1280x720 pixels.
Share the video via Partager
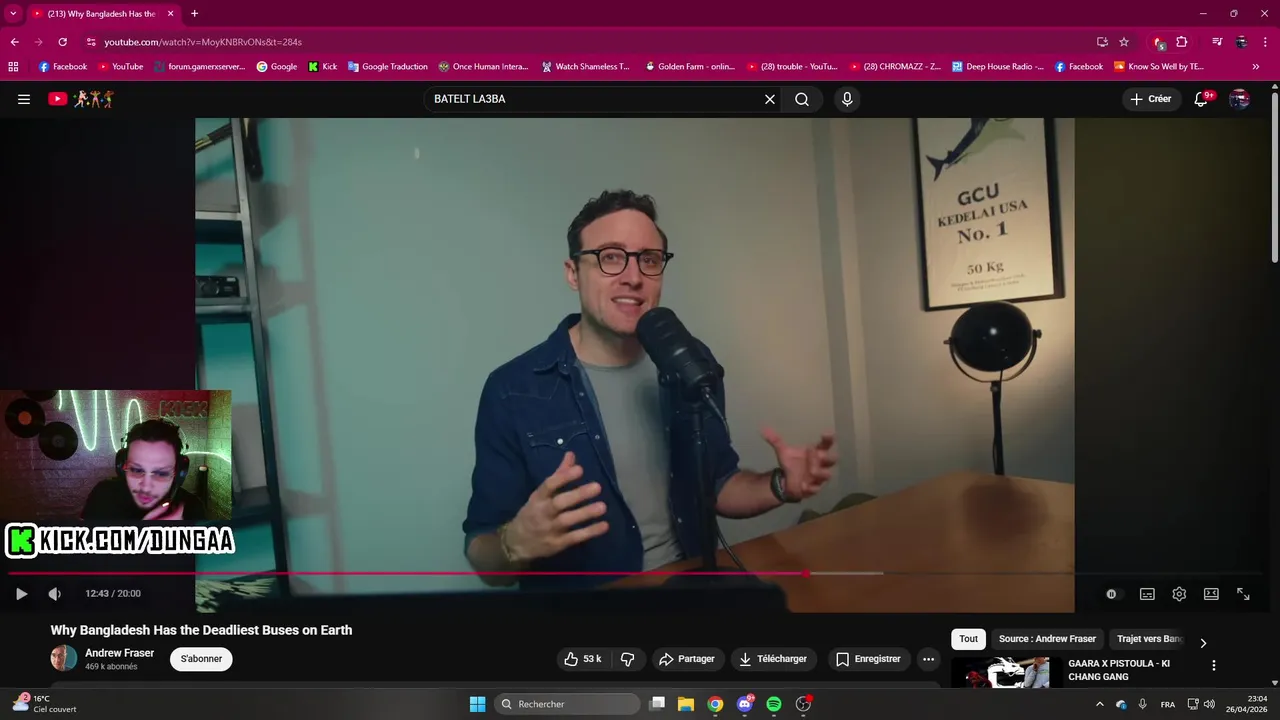click(686, 659)
